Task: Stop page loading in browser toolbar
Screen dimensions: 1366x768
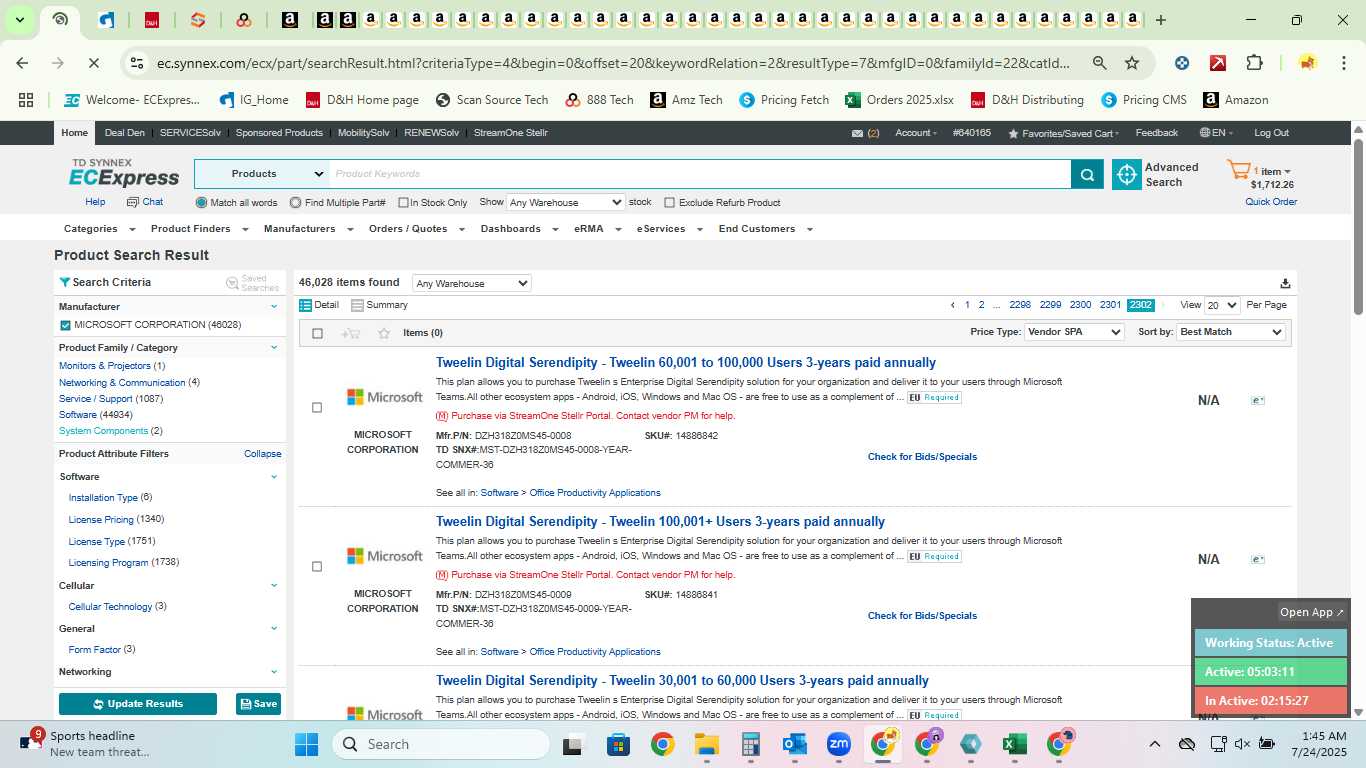Action: [x=93, y=63]
